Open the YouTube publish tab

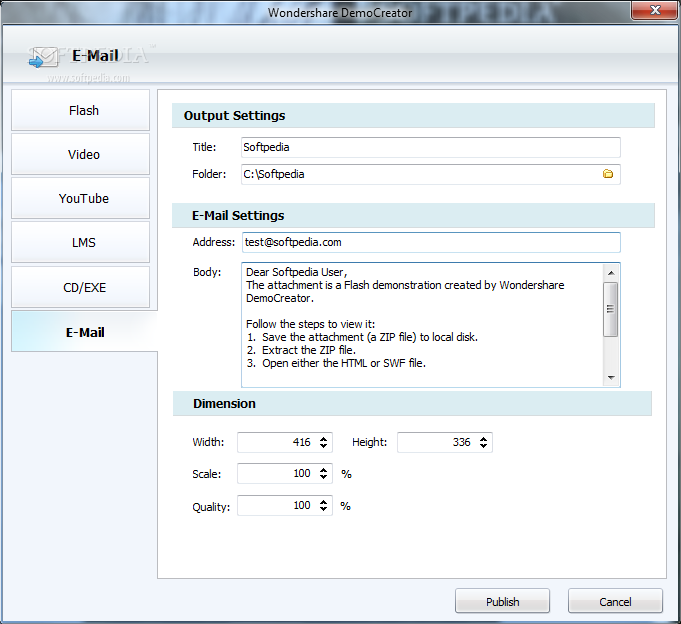80,198
